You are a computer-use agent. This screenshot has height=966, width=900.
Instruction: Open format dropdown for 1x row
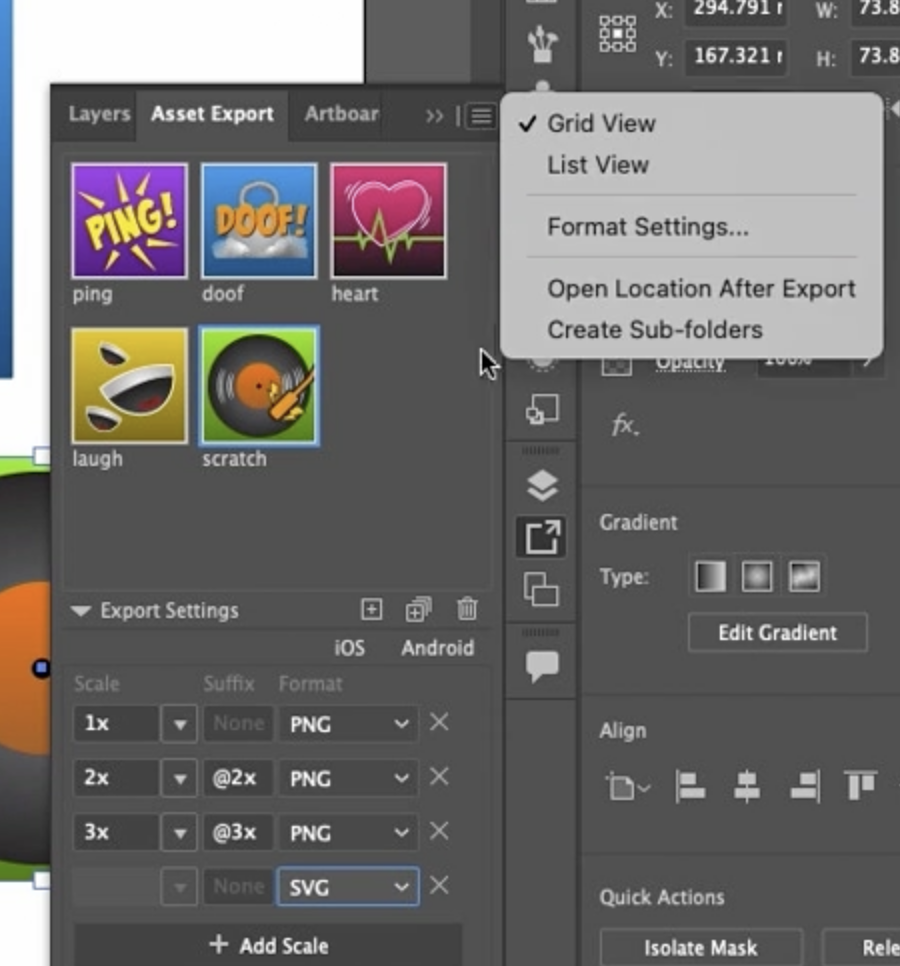(x=349, y=724)
